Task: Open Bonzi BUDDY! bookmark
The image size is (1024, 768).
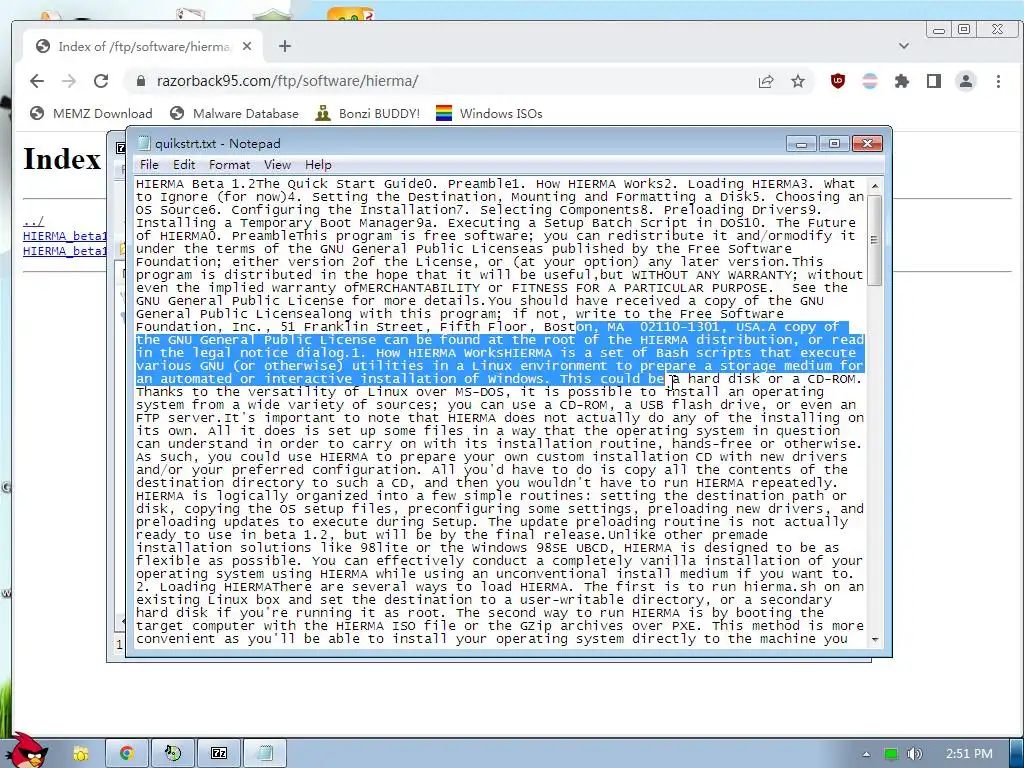Action: (367, 114)
